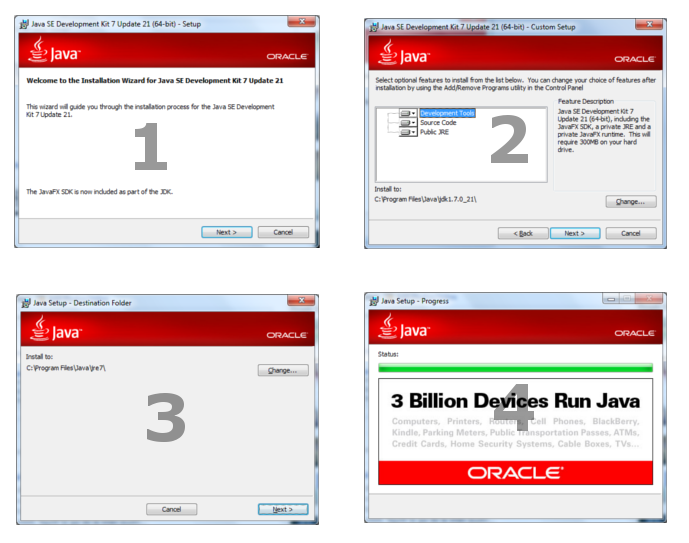
Task: Click Back in the Custom Setup window
Action: click(x=523, y=233)
